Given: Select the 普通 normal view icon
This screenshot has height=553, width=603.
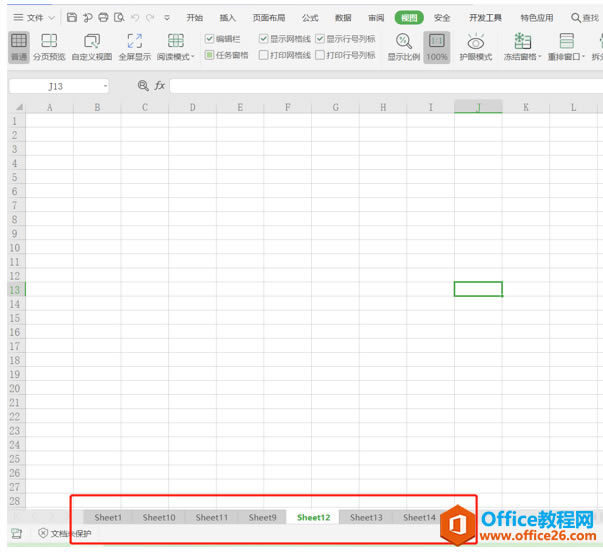Looking at the screenshot, I should pyautogui.click(x=18, y=47).
